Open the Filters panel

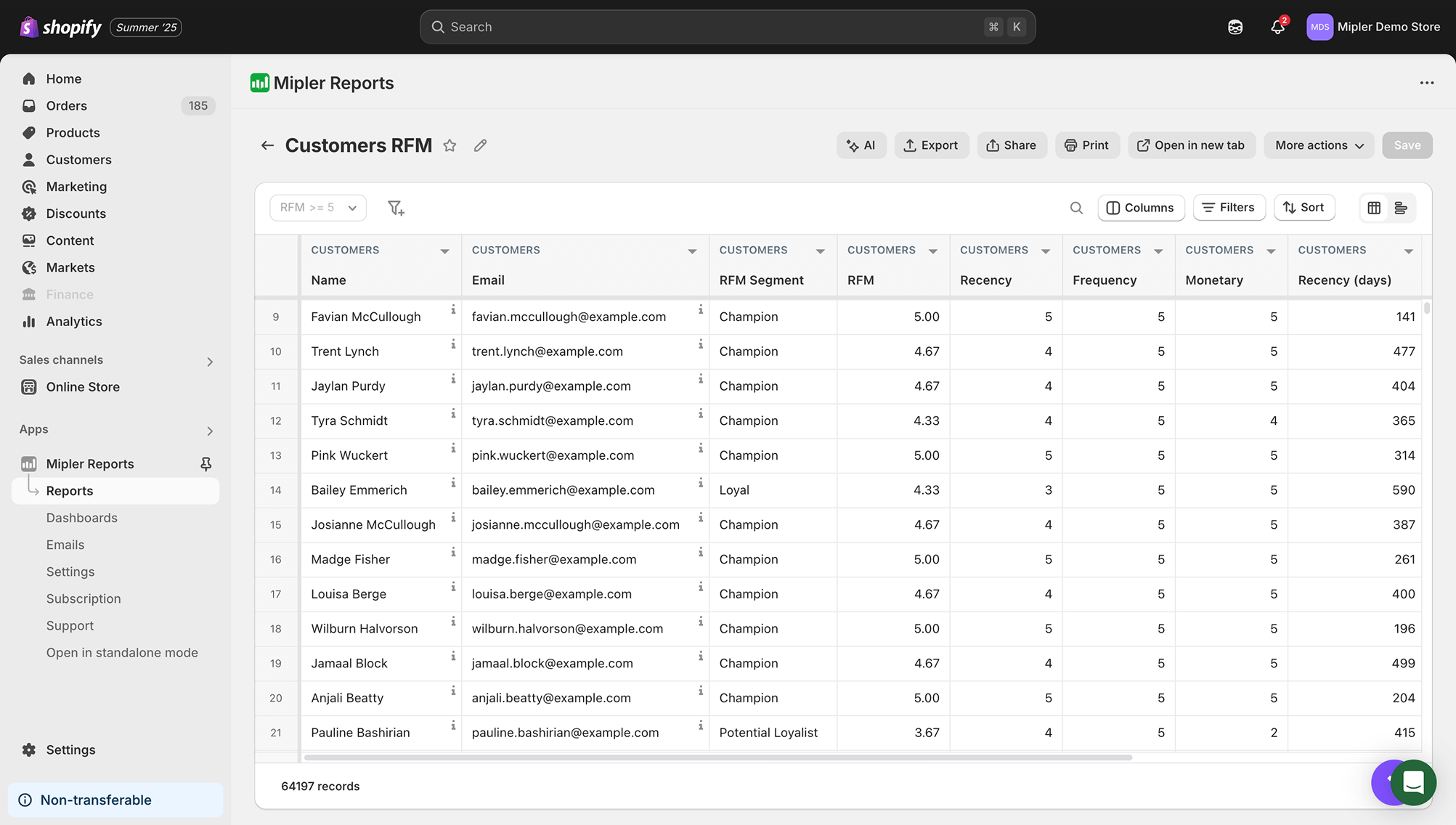coord(1229,208)
